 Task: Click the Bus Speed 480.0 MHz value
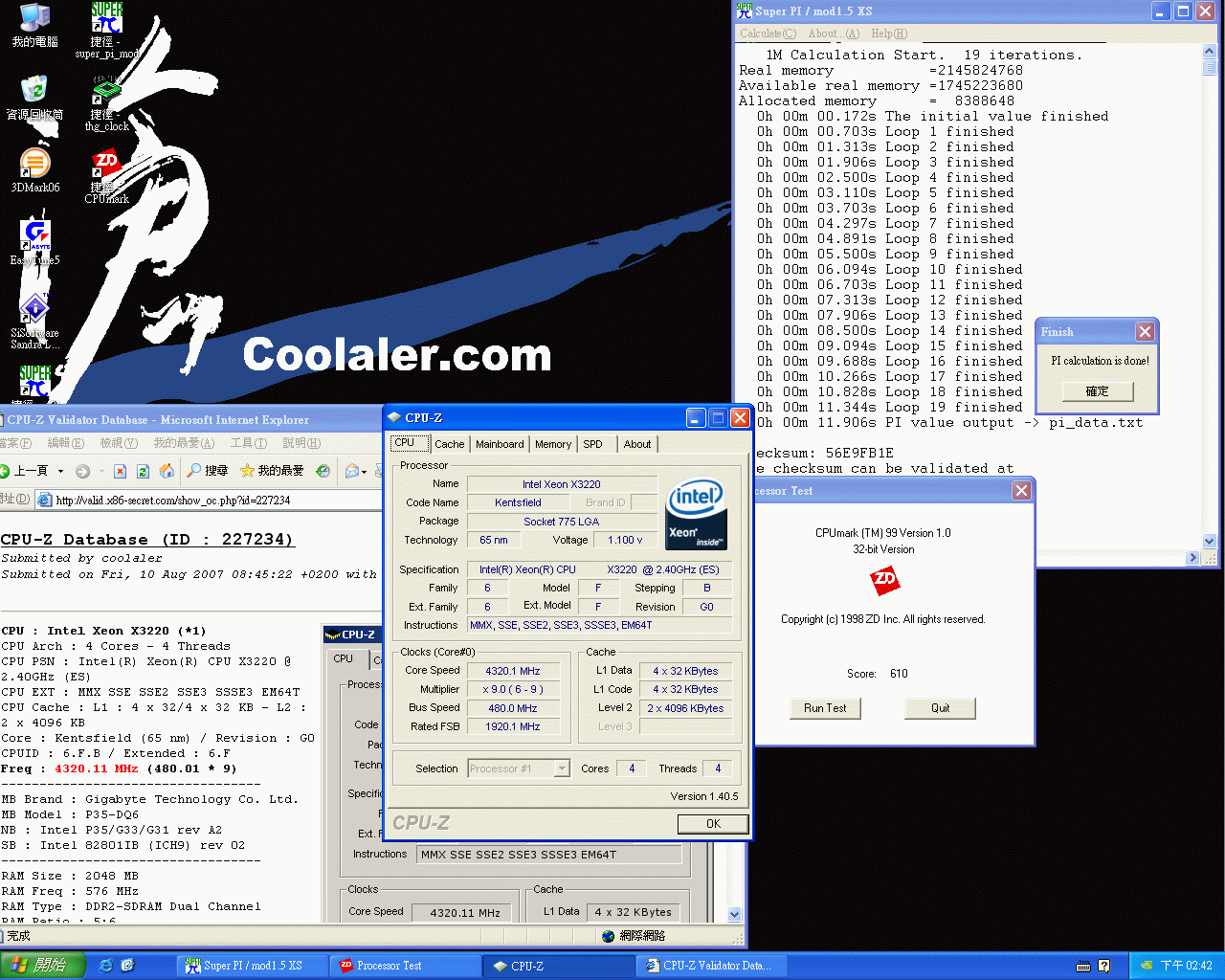click(x=513, y=708)
